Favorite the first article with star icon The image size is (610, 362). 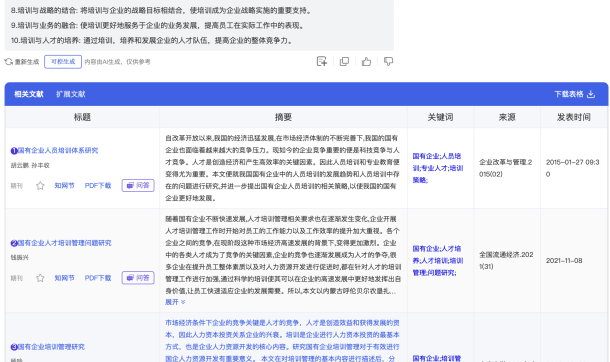coord(40,186)
